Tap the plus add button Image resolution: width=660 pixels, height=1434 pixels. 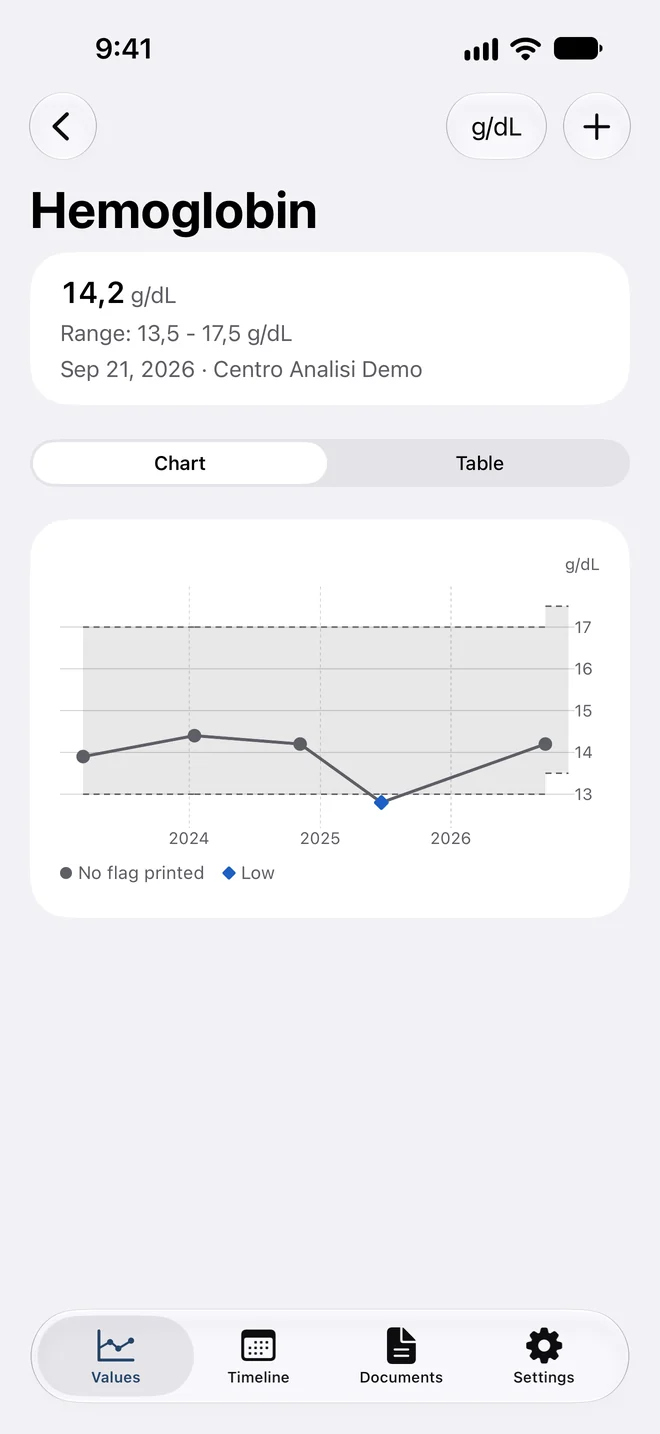pyautogui.click(x=597, y=127)
